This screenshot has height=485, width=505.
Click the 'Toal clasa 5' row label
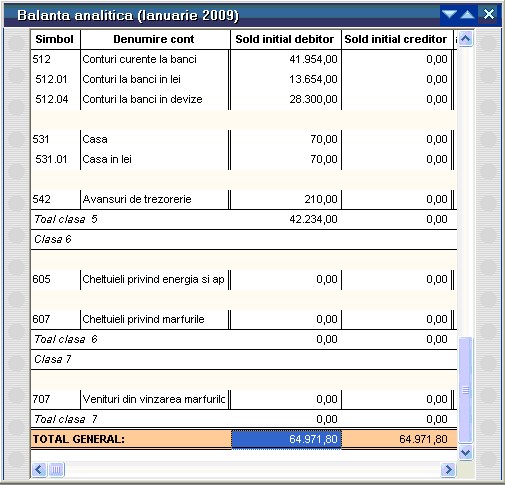[x=66, y=219]
